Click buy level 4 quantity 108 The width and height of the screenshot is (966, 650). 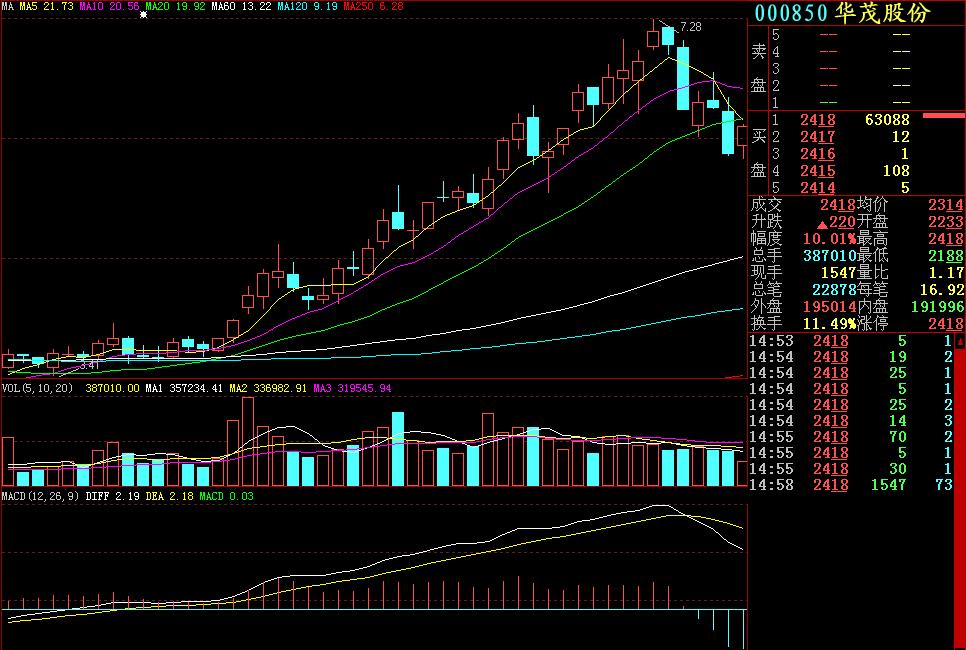coord(896,171)
